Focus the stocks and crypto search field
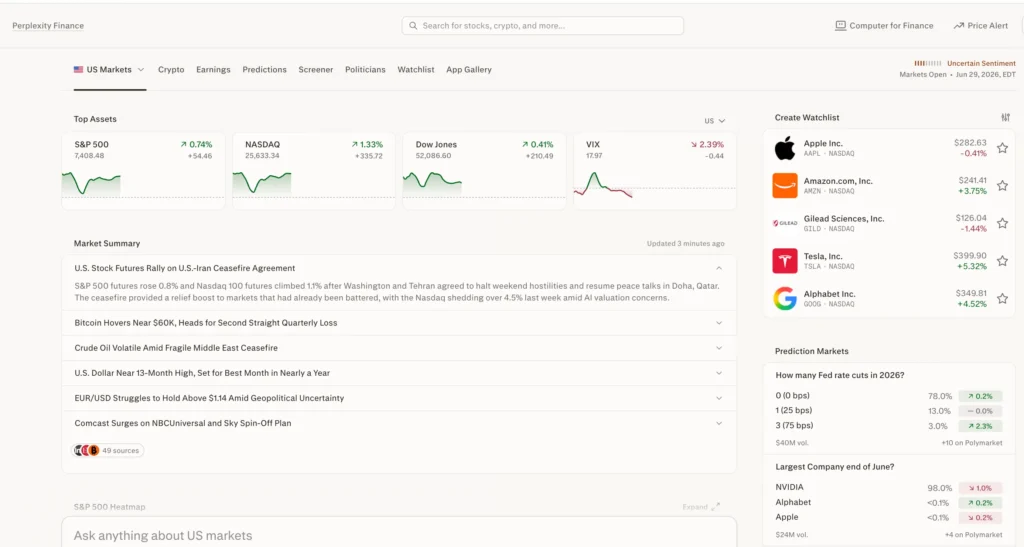This screenshot has height=547, width=1024. [x=543, y=26]
